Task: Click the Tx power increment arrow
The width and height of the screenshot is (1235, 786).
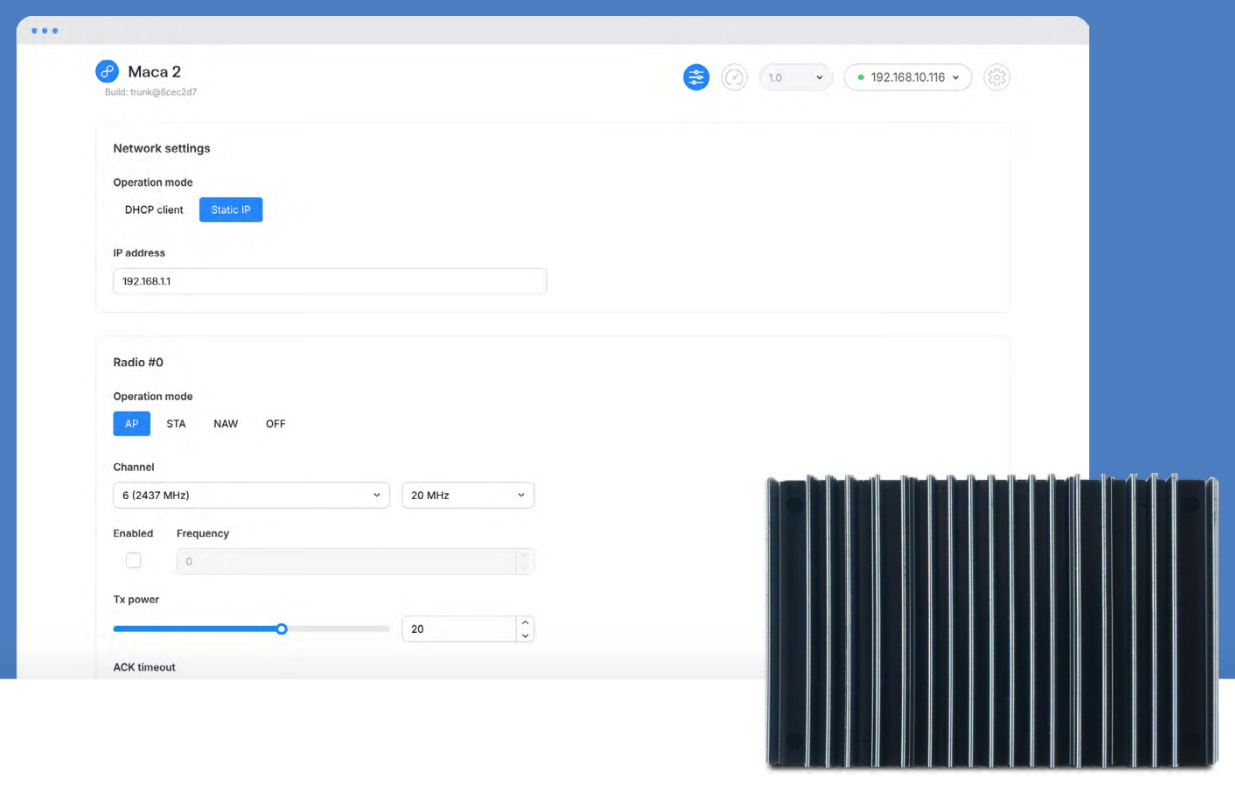Action: click(525, 623)
